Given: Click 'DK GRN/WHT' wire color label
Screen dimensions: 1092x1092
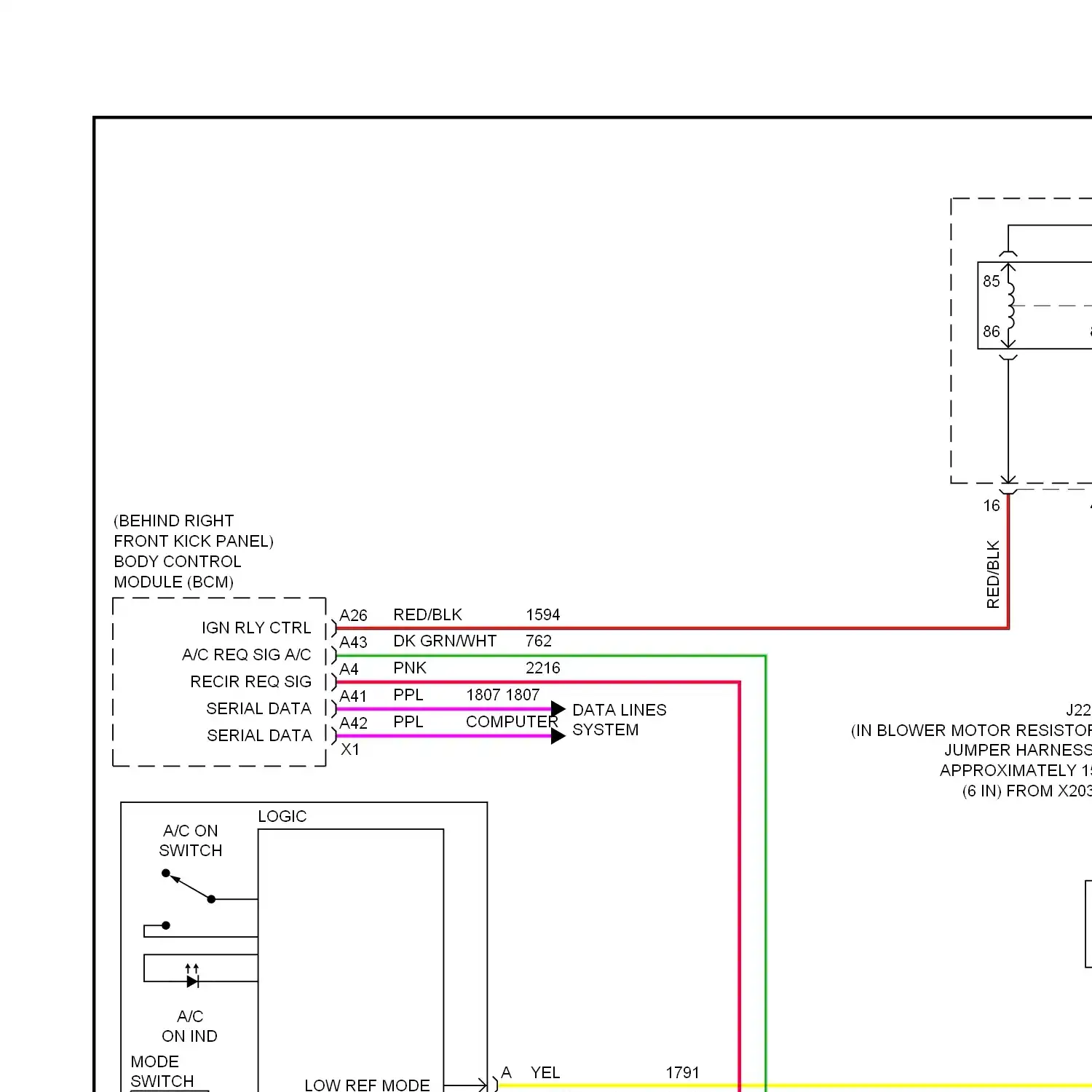Looking at the screenshot, I should tap(445, 641).
